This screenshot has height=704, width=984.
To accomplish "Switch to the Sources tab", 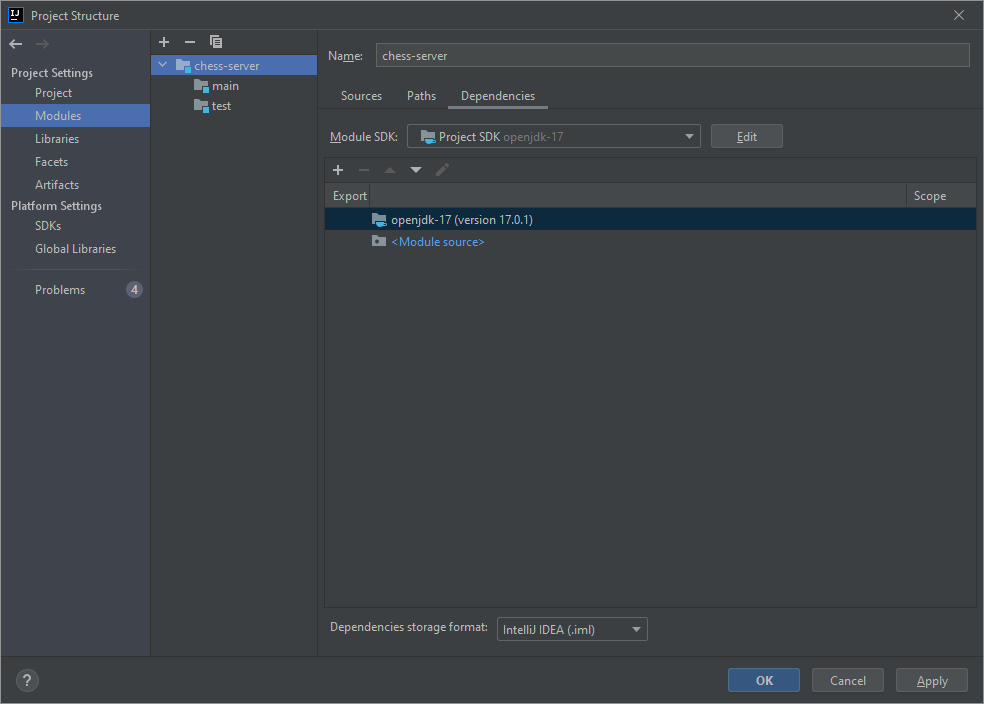I will (x=361, y=96).
